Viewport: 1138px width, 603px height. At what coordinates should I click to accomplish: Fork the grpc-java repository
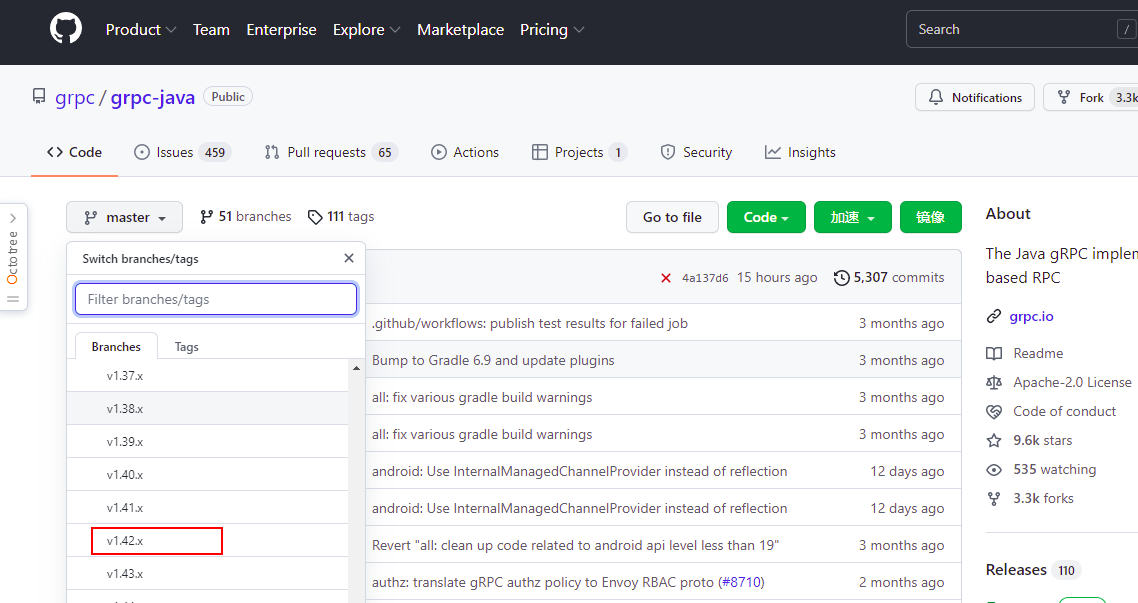1091,97
